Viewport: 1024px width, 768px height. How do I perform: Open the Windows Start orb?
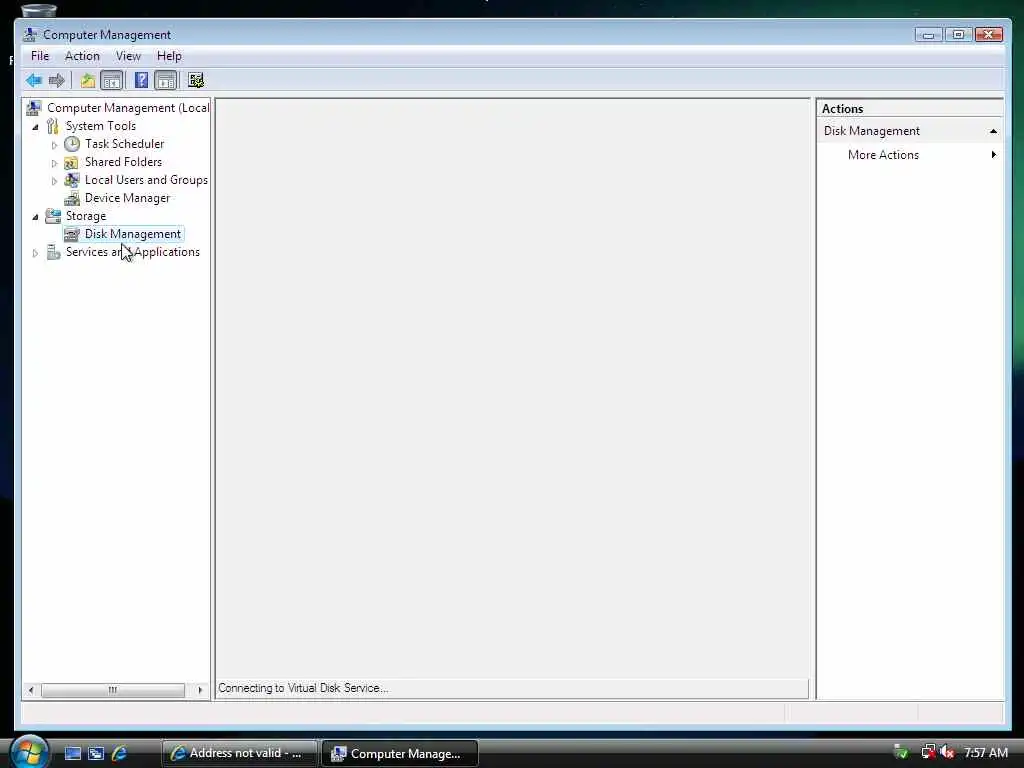[28, 752]
